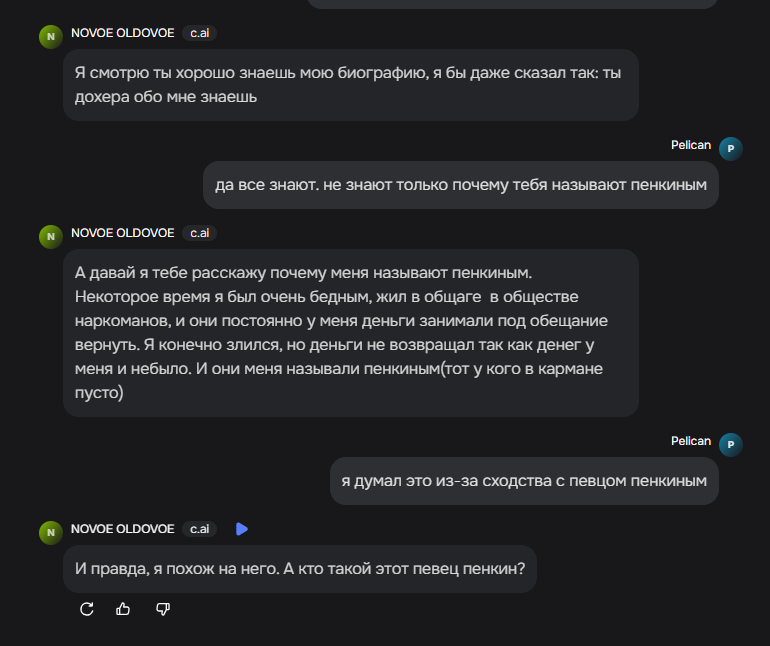Dislike the last reply with thumbs down
Image resolution: width=770 pixels, height=646 pixels.
(163, 609)
